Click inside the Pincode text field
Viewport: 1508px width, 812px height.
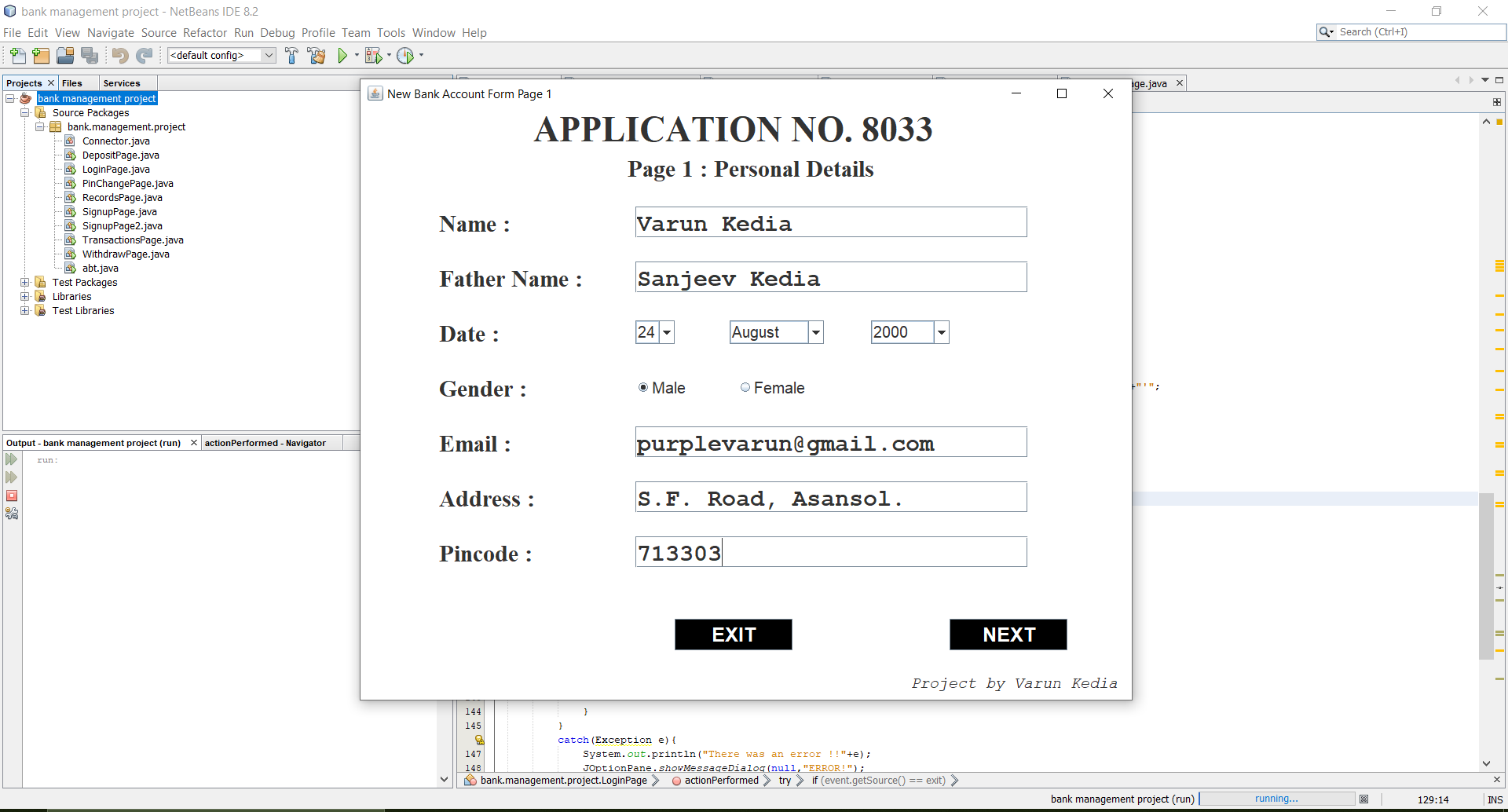click(830, 551)
